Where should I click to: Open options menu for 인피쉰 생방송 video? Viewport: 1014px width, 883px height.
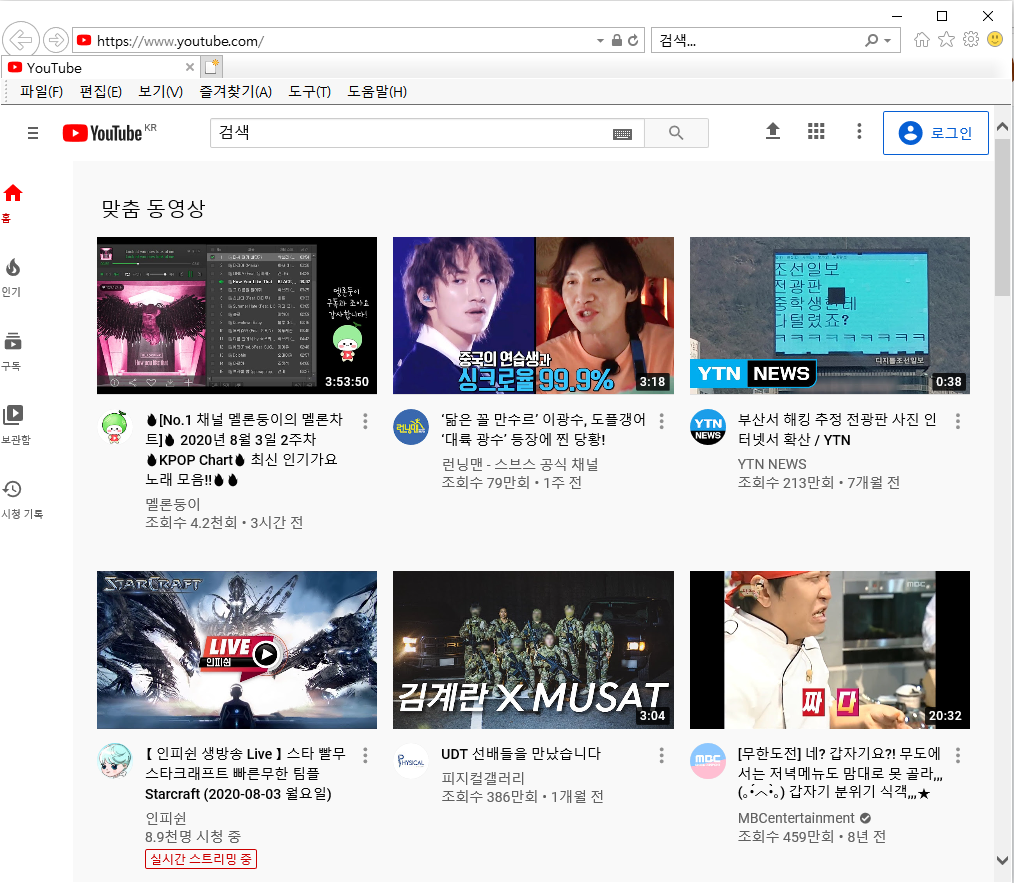(x=365, y=755)
